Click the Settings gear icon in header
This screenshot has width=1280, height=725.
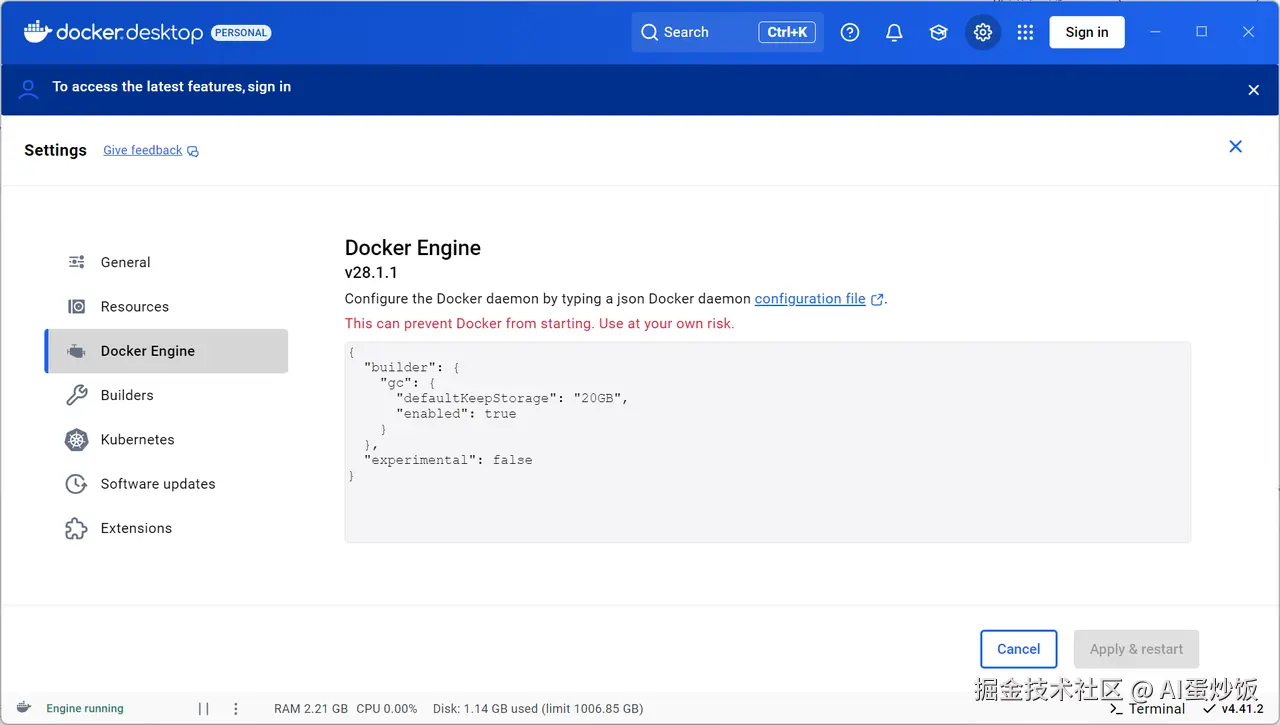983,32
